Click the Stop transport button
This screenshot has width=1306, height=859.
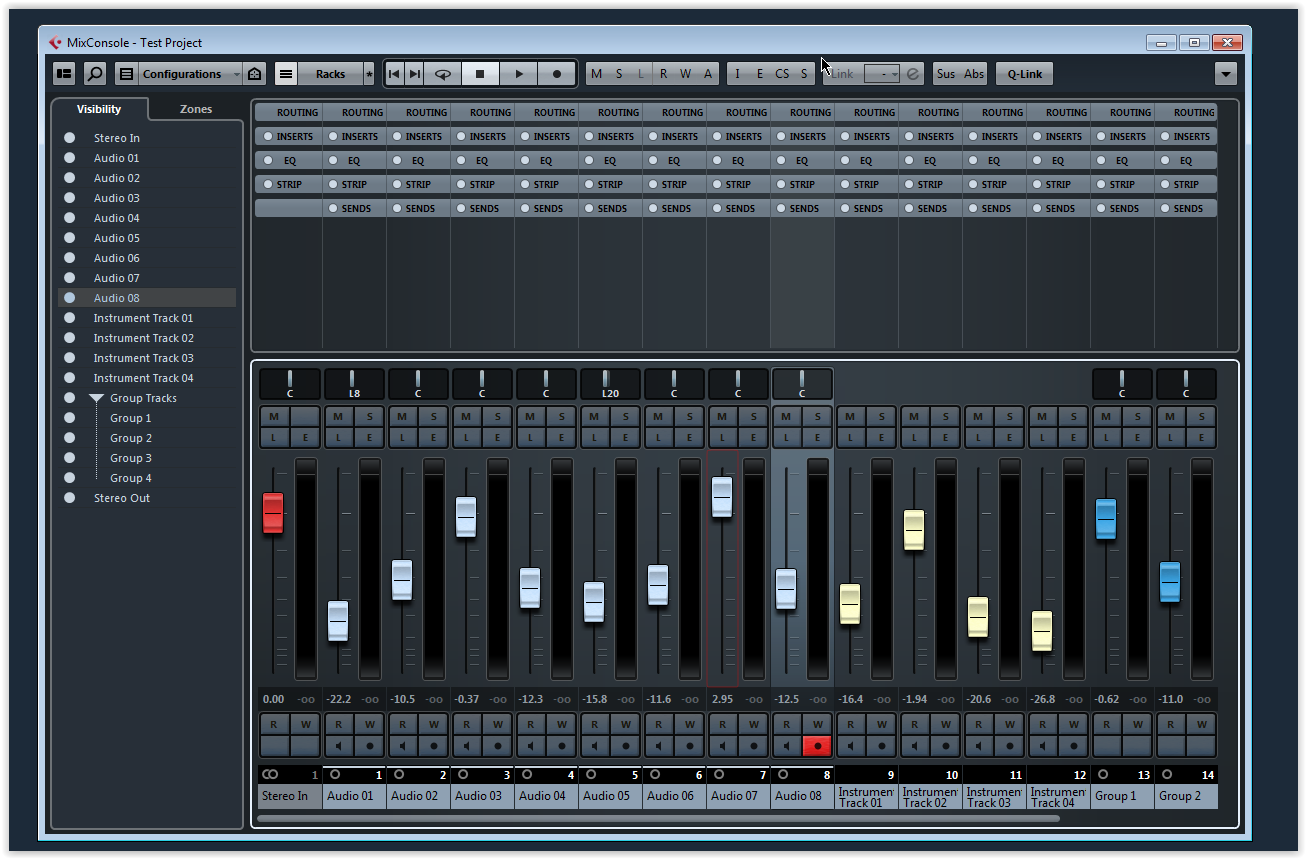tap(480, 74)
